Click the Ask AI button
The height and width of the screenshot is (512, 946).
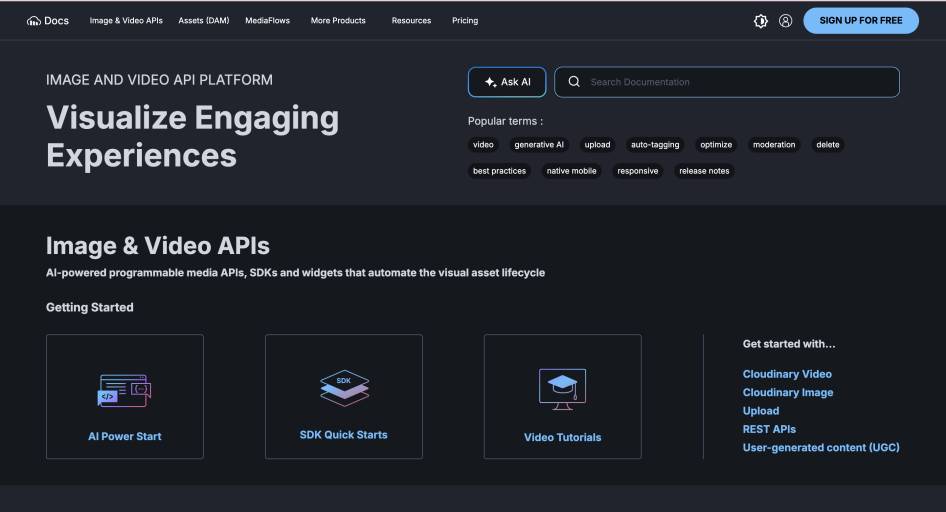pyautogui.click(x=507, y=82)
